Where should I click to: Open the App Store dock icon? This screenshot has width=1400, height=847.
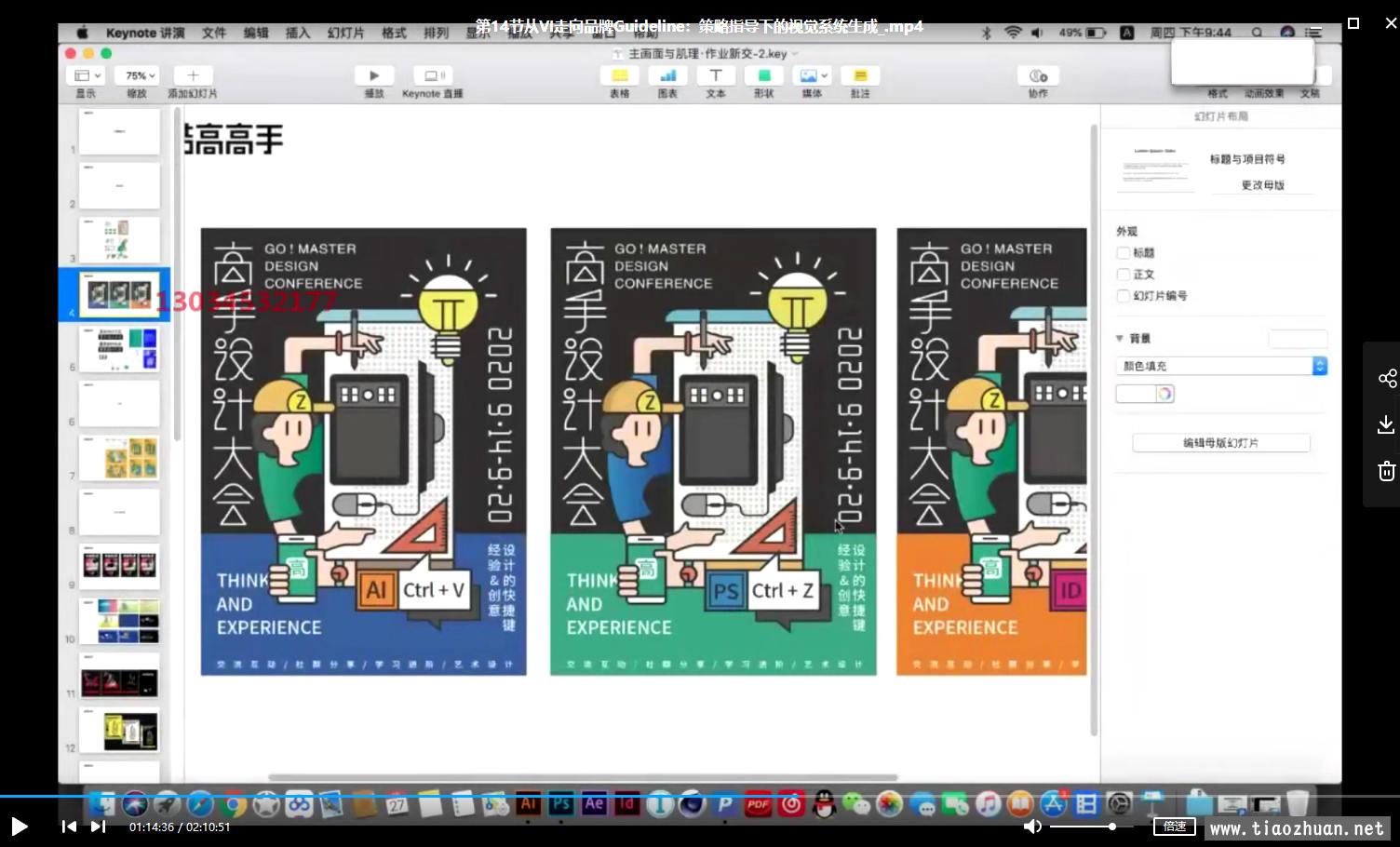[x=1053, y=804]
